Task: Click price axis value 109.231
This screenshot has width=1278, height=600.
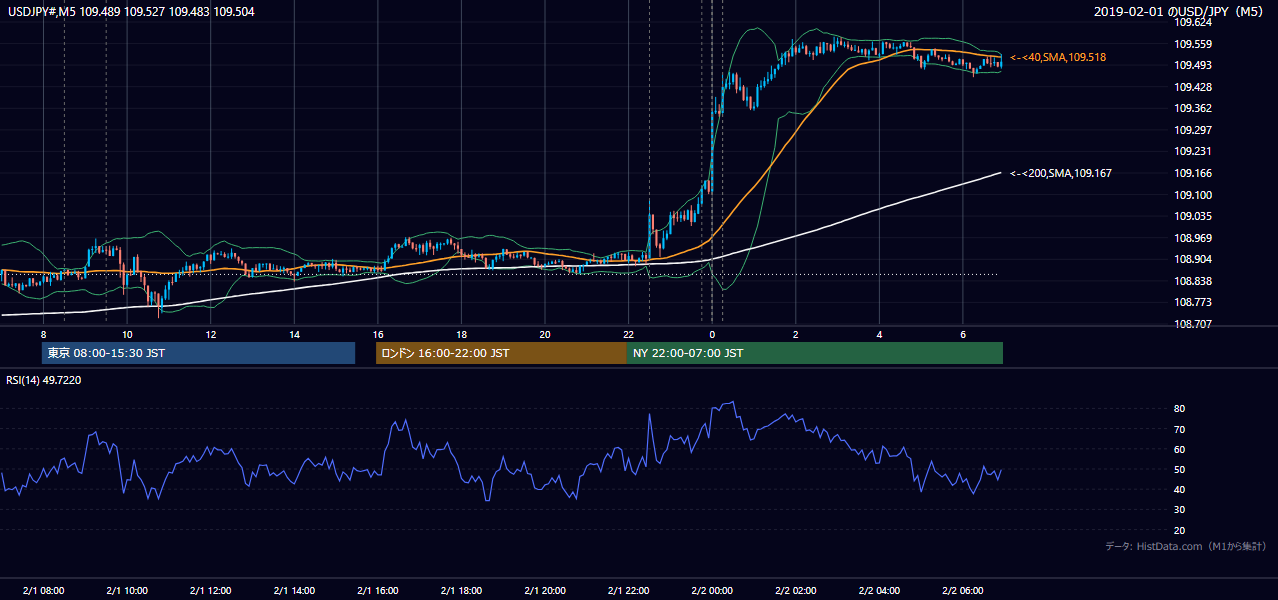Action: click(1194, 151)
